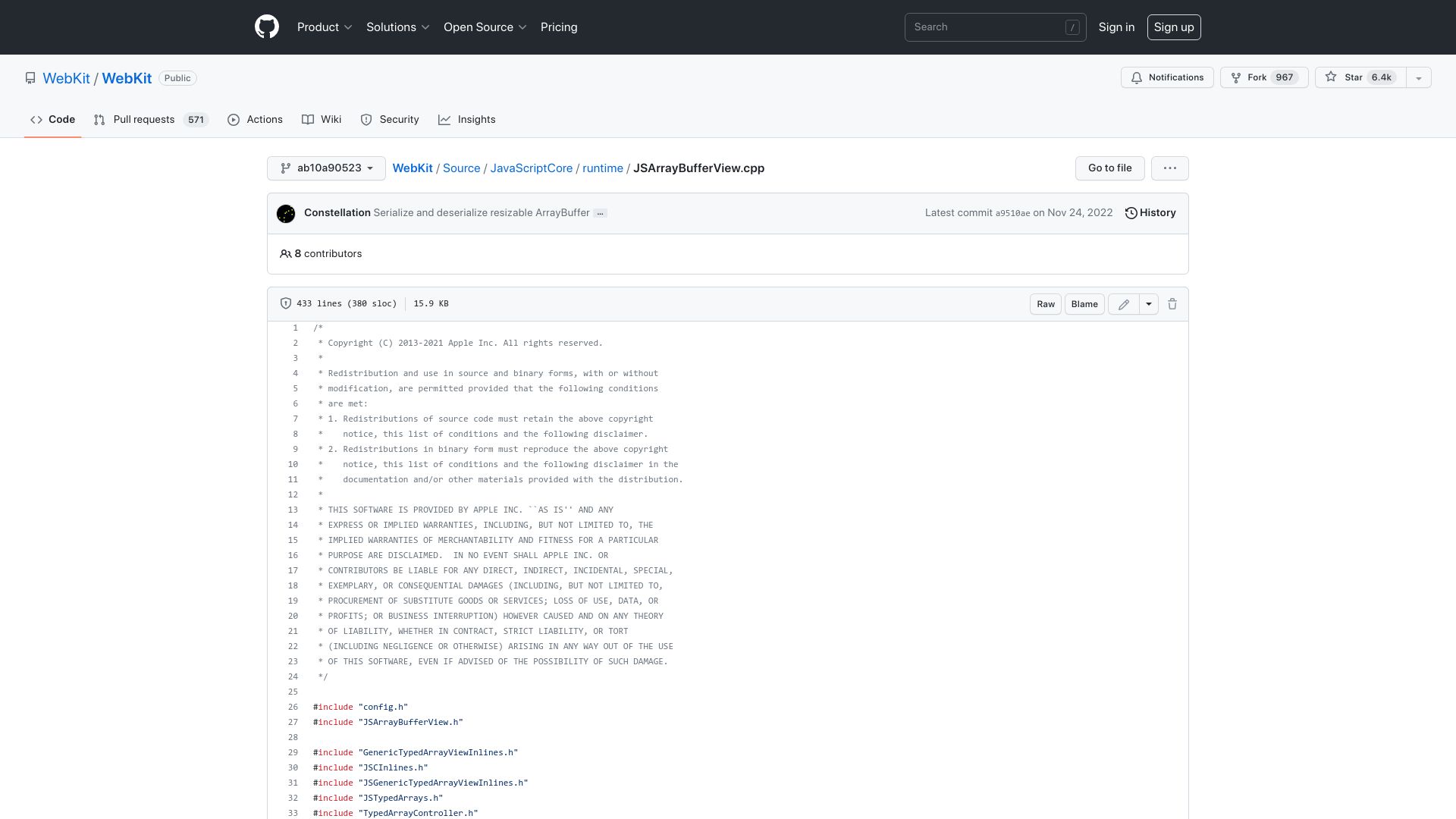1456x819 pixels.
Task: Open the ab10a90523 branch selector dropdown
Action: pyautogui.click(x=326, y=168)
